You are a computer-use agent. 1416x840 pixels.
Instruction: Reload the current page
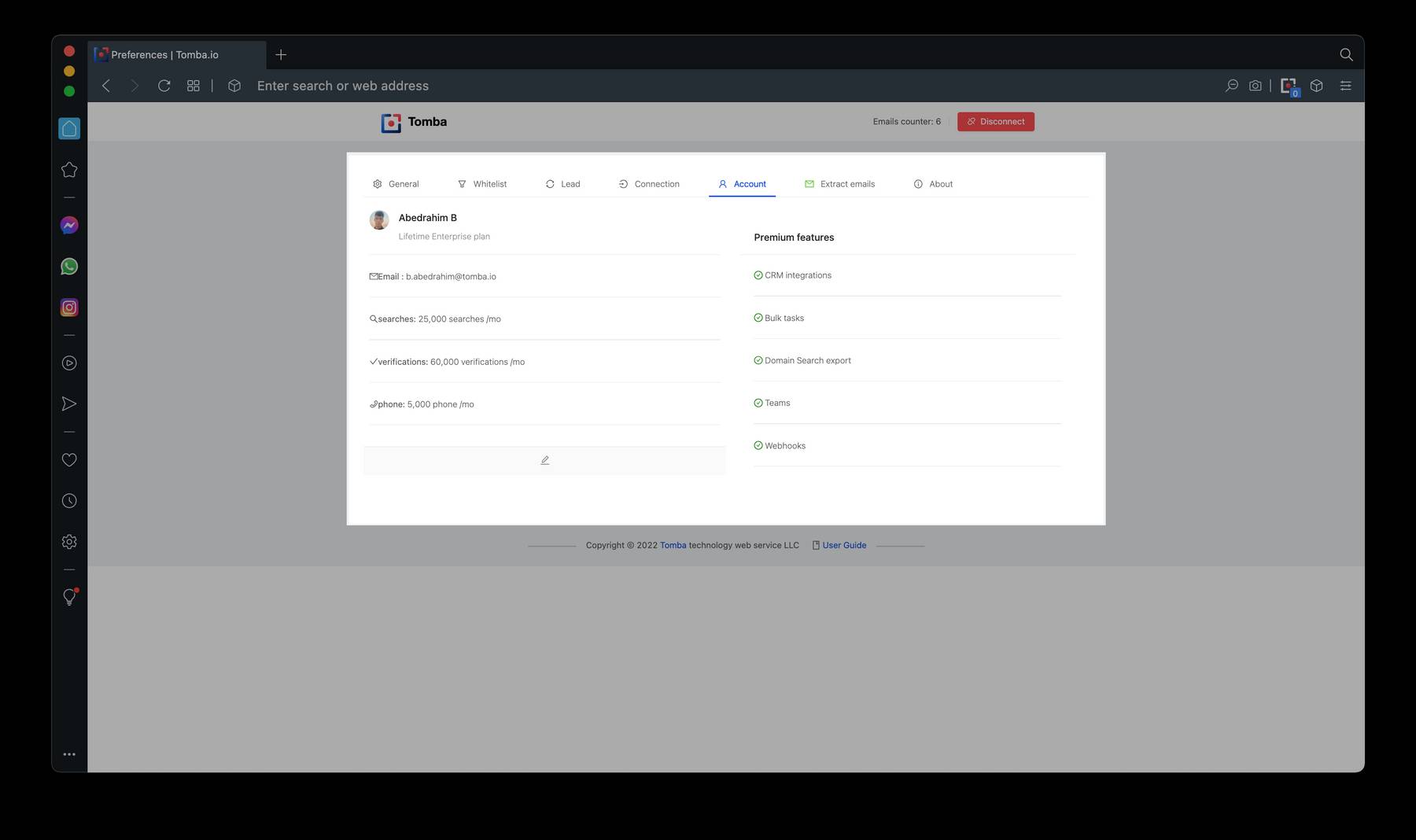pos(164,86)
